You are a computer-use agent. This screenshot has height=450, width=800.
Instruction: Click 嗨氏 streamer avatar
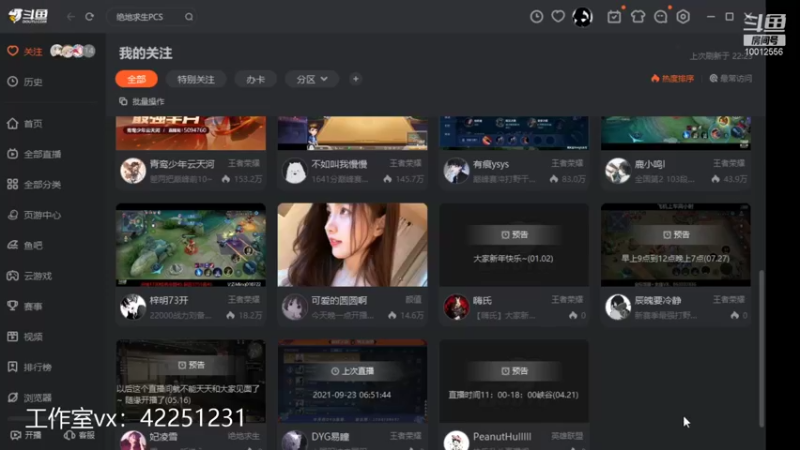(456, 307)
